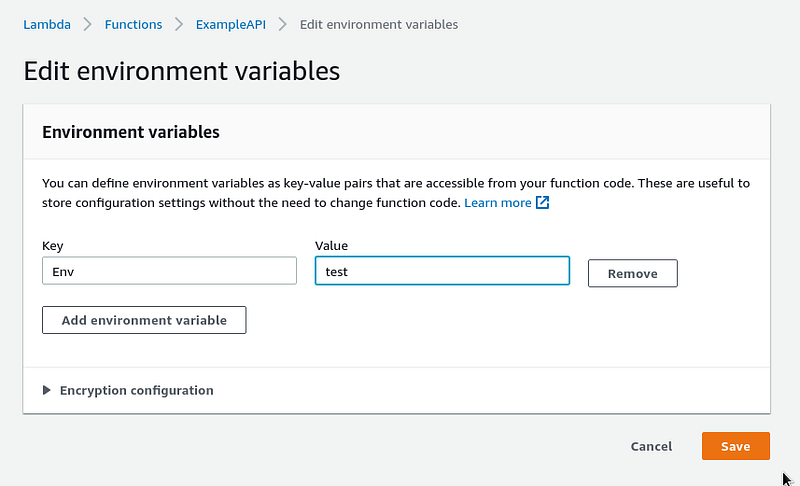Screen dimensions: 800x486
Task: Click the Edit environment variables breadcrumb text
Action: pyautogui.click(x=379, y=24)
